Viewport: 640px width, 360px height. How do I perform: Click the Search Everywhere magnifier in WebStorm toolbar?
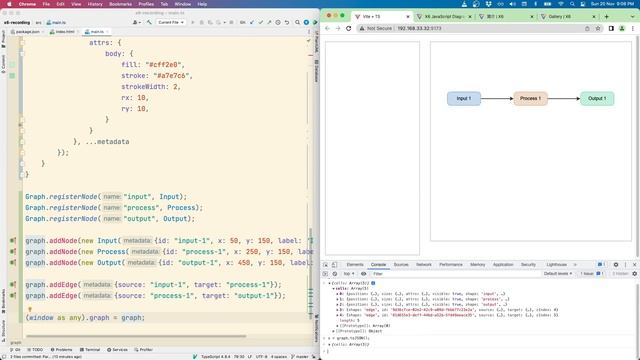pos(298,22)
